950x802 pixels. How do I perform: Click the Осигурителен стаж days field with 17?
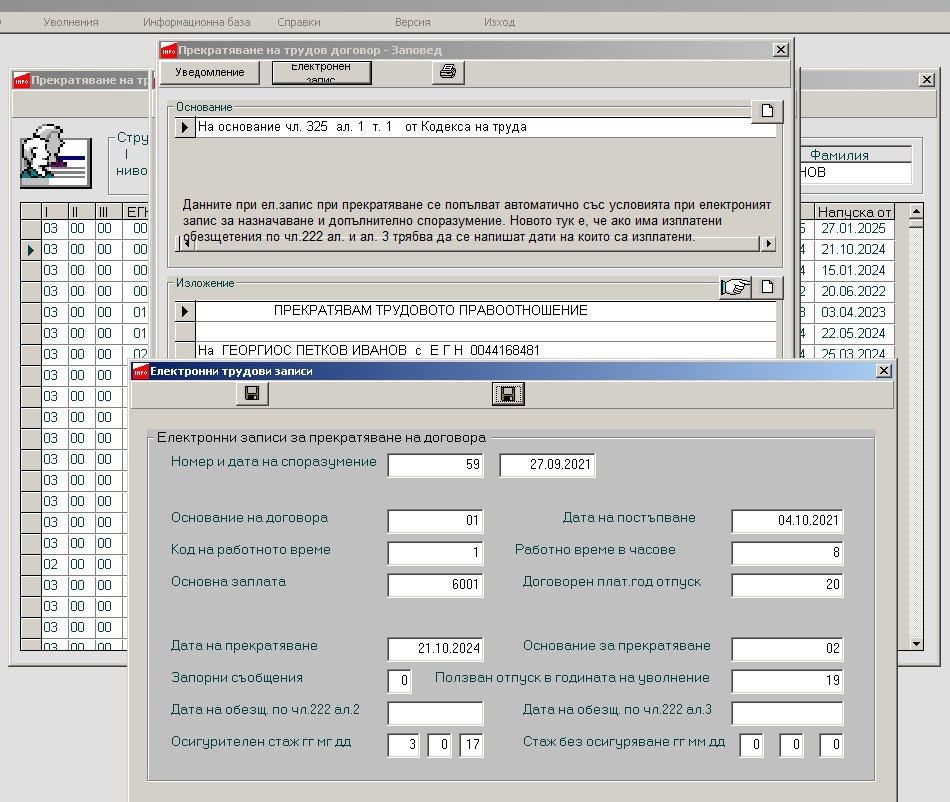[471, 744]
